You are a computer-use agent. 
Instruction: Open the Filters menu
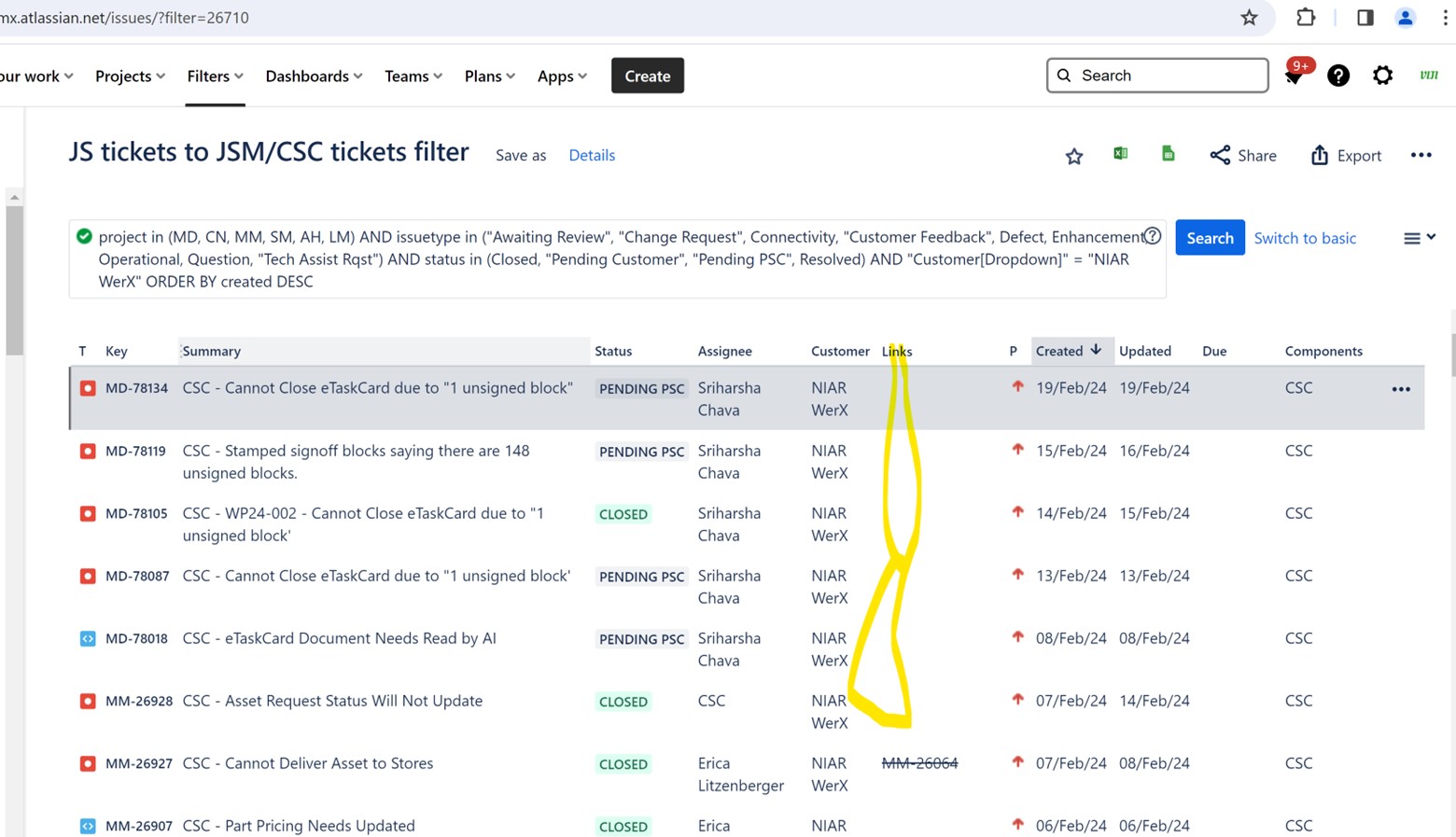(x=215, y=76)
